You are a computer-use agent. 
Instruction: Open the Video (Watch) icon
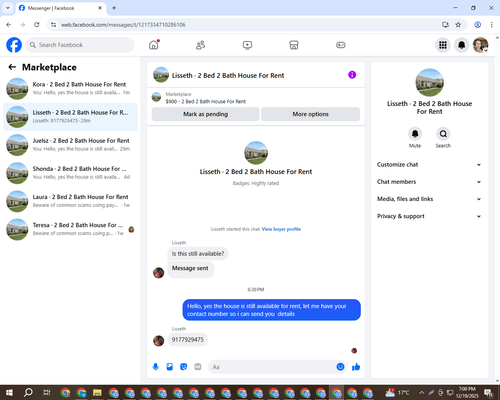(247, 45)
